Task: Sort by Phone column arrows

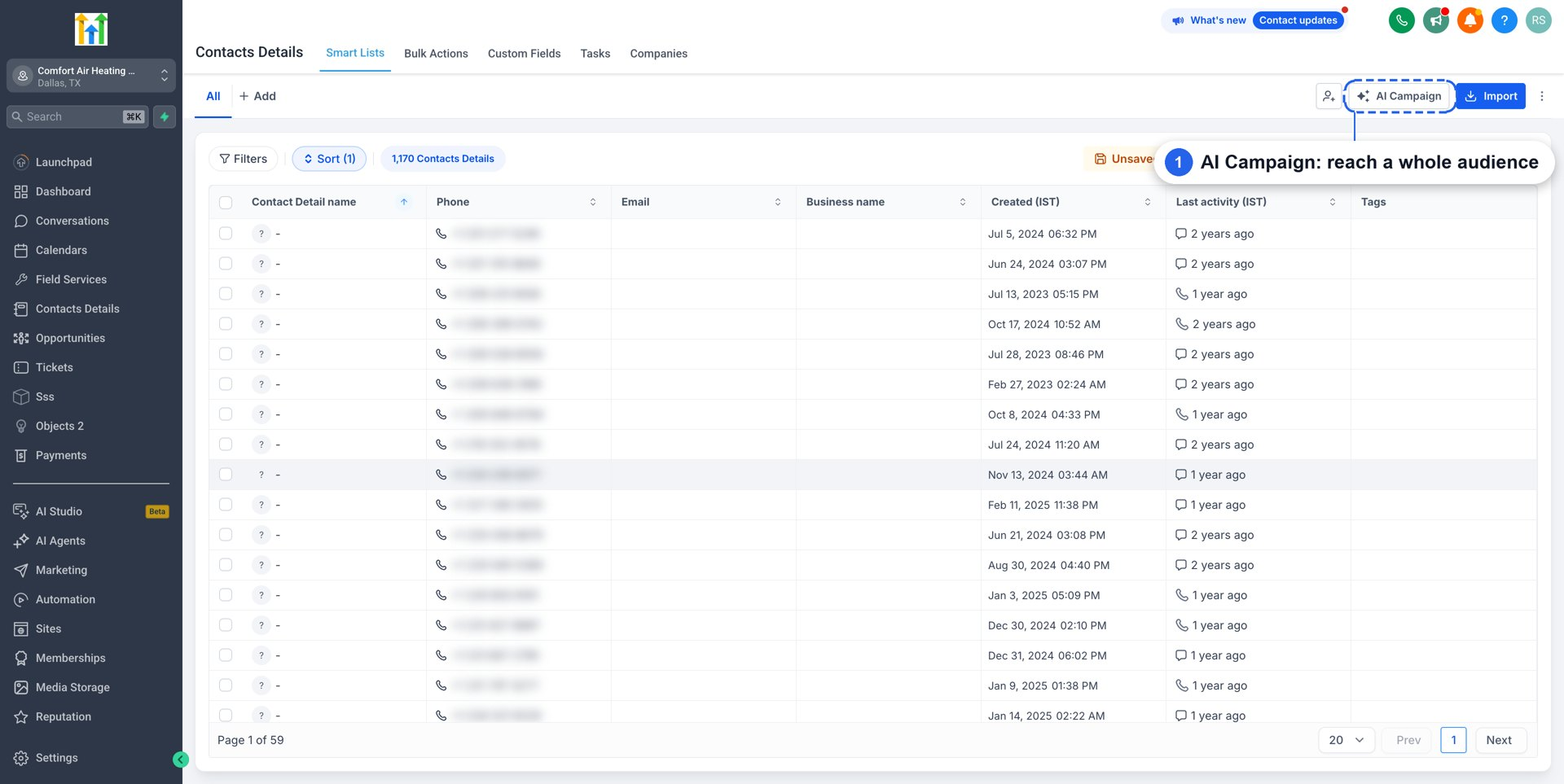Action: pos(593,202)
